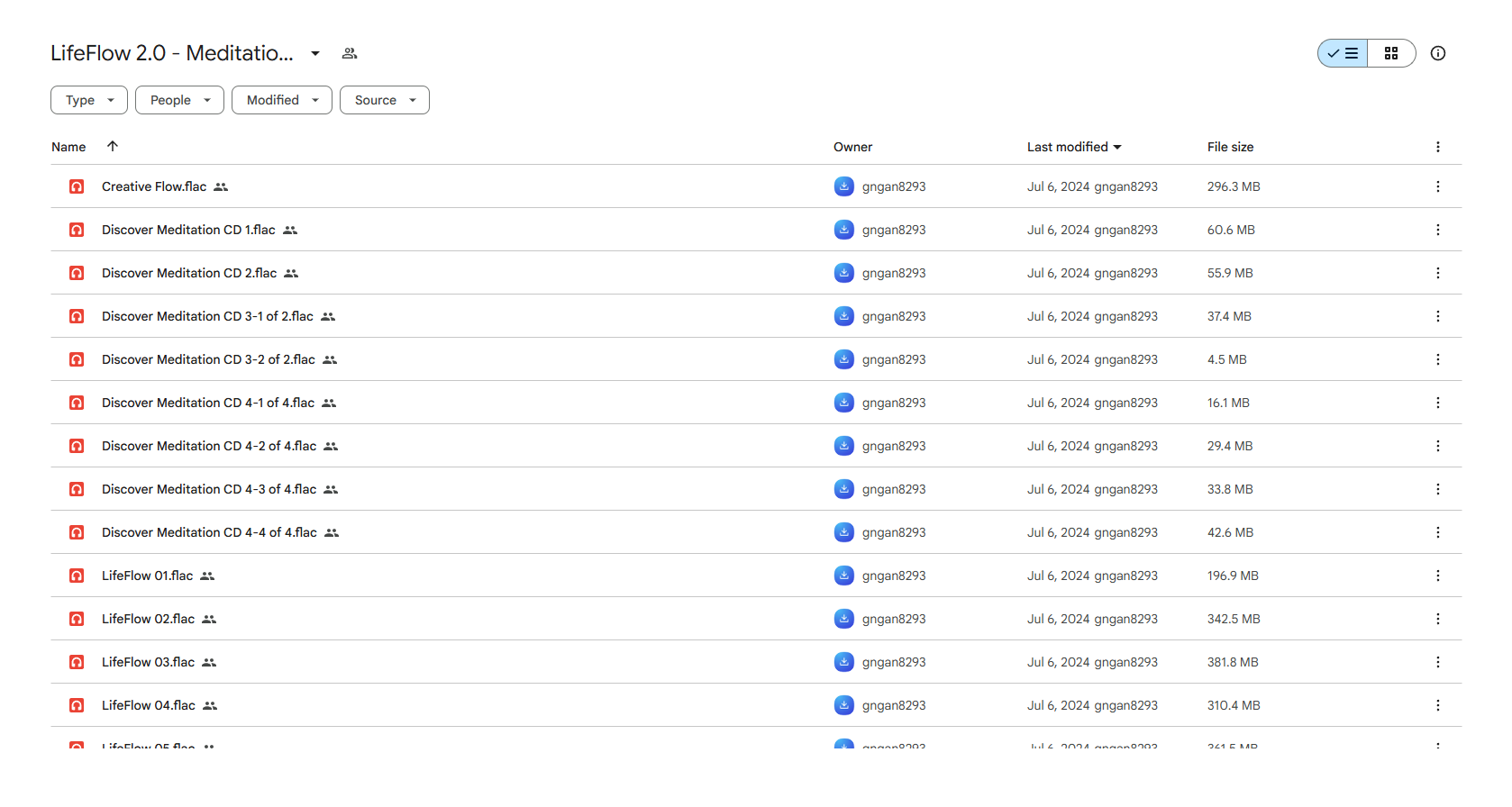Open more actions for LifeFlow 03.flac
The width and height of the screenshot is (1512, 807).
pos(1438,662)
